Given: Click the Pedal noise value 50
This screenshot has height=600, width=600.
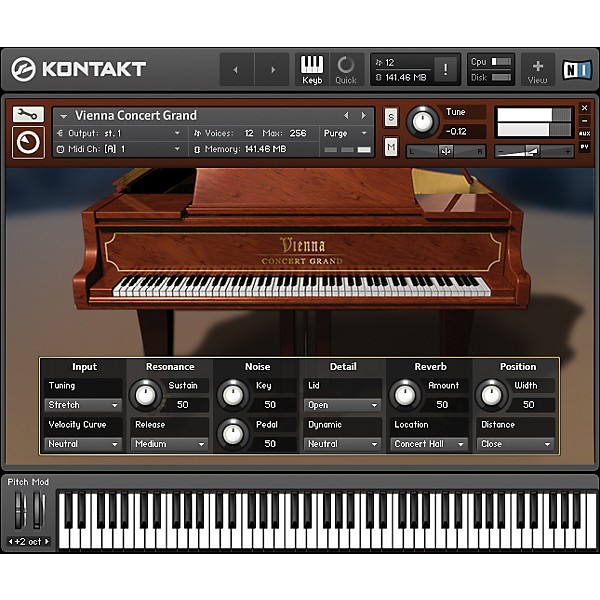Looking at the screenshot, I should point(270,443).
